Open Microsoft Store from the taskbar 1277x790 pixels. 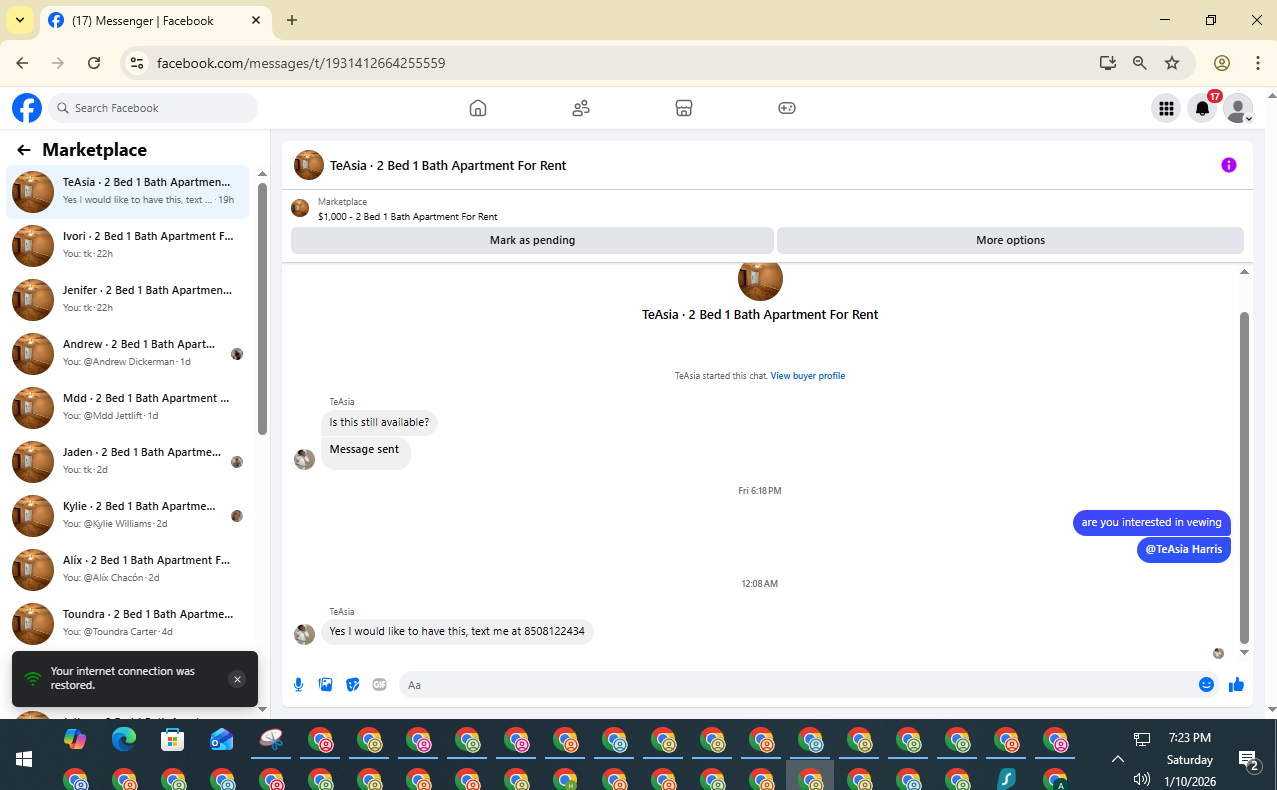pyautogui.click(x=173, y=740)
